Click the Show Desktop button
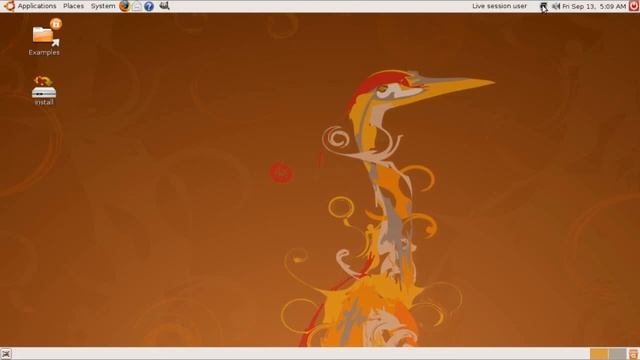The image size is (640, 360). [x=6, y=354]
